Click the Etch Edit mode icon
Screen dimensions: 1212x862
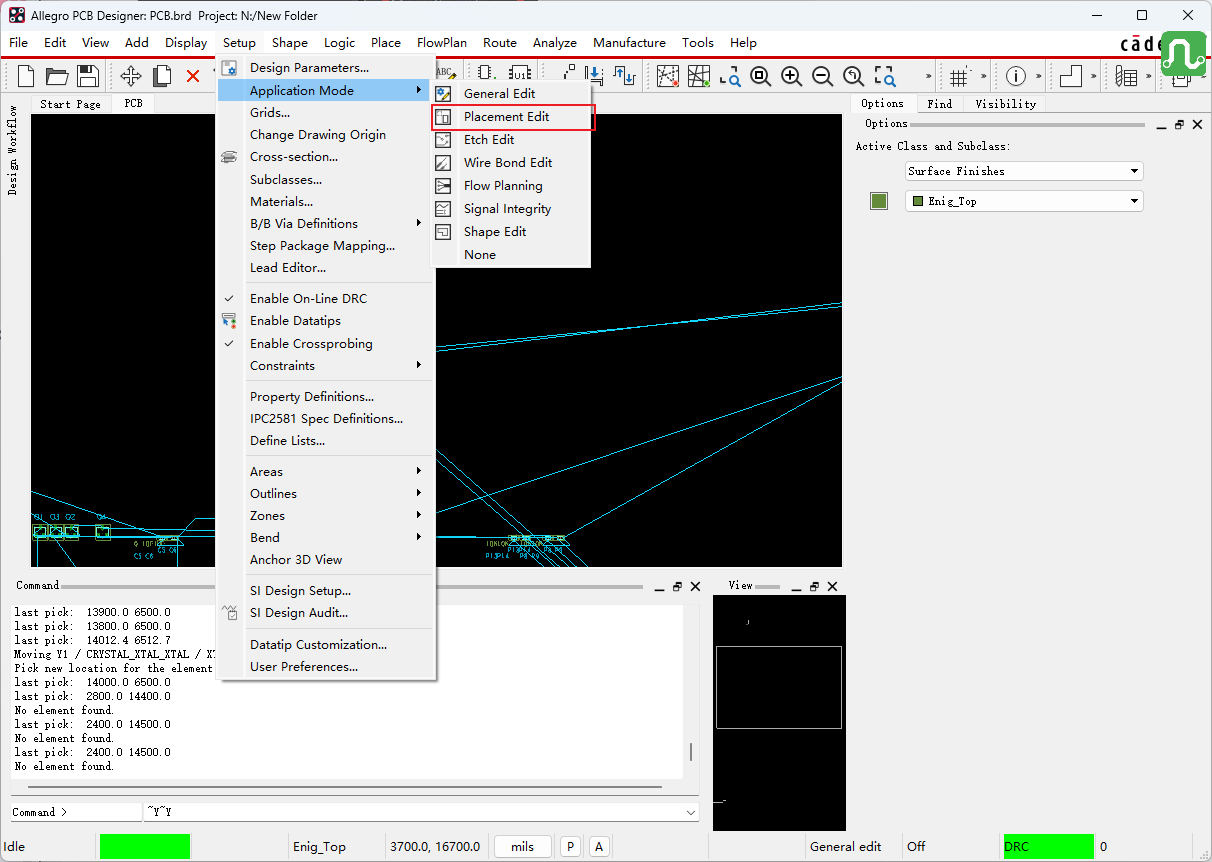point(444,139)
